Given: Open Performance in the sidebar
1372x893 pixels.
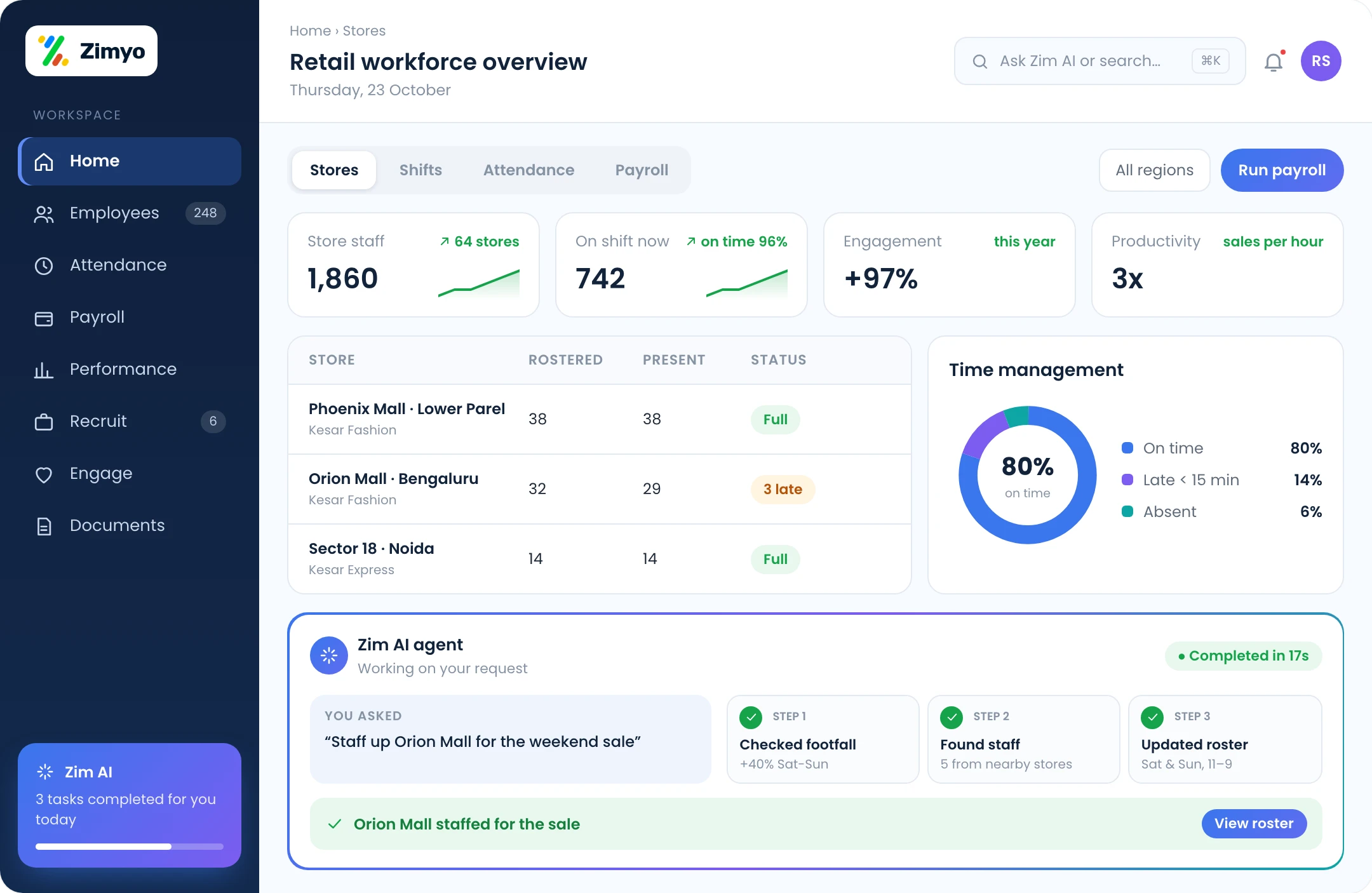Looking at the screenshot, I should 130,370.
